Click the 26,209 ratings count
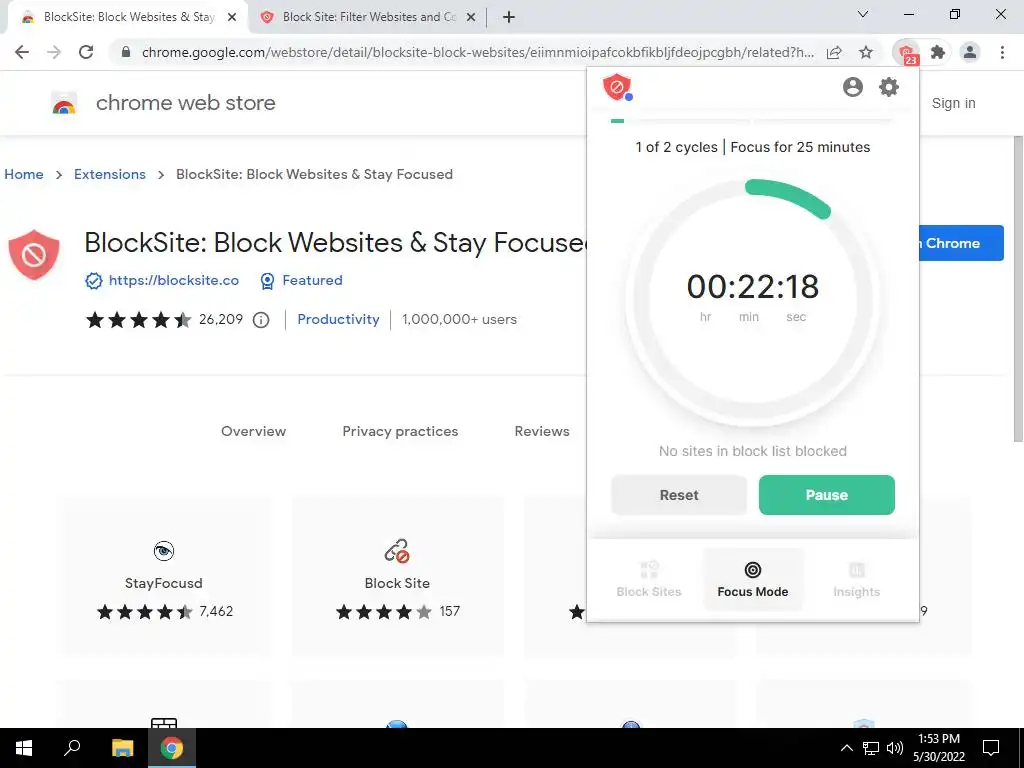The image size is (1024, 768). click(x=221, y=319)
